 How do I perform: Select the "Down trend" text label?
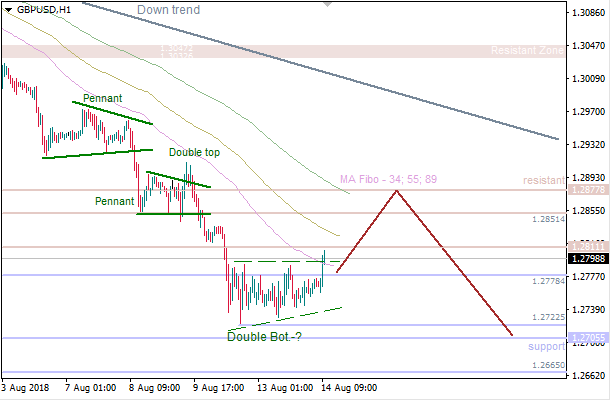[x=168, y=10]
